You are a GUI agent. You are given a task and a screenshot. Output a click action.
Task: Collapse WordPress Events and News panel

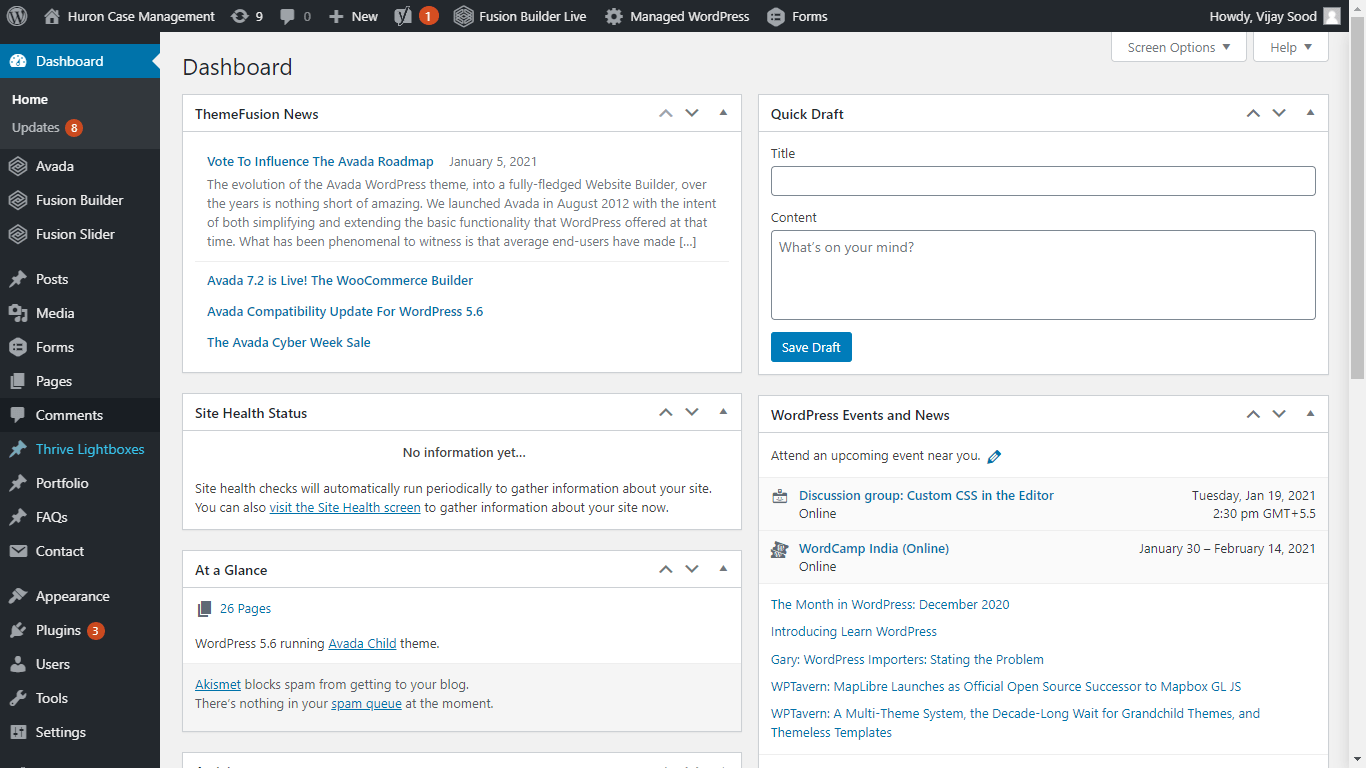[1310, 414]
